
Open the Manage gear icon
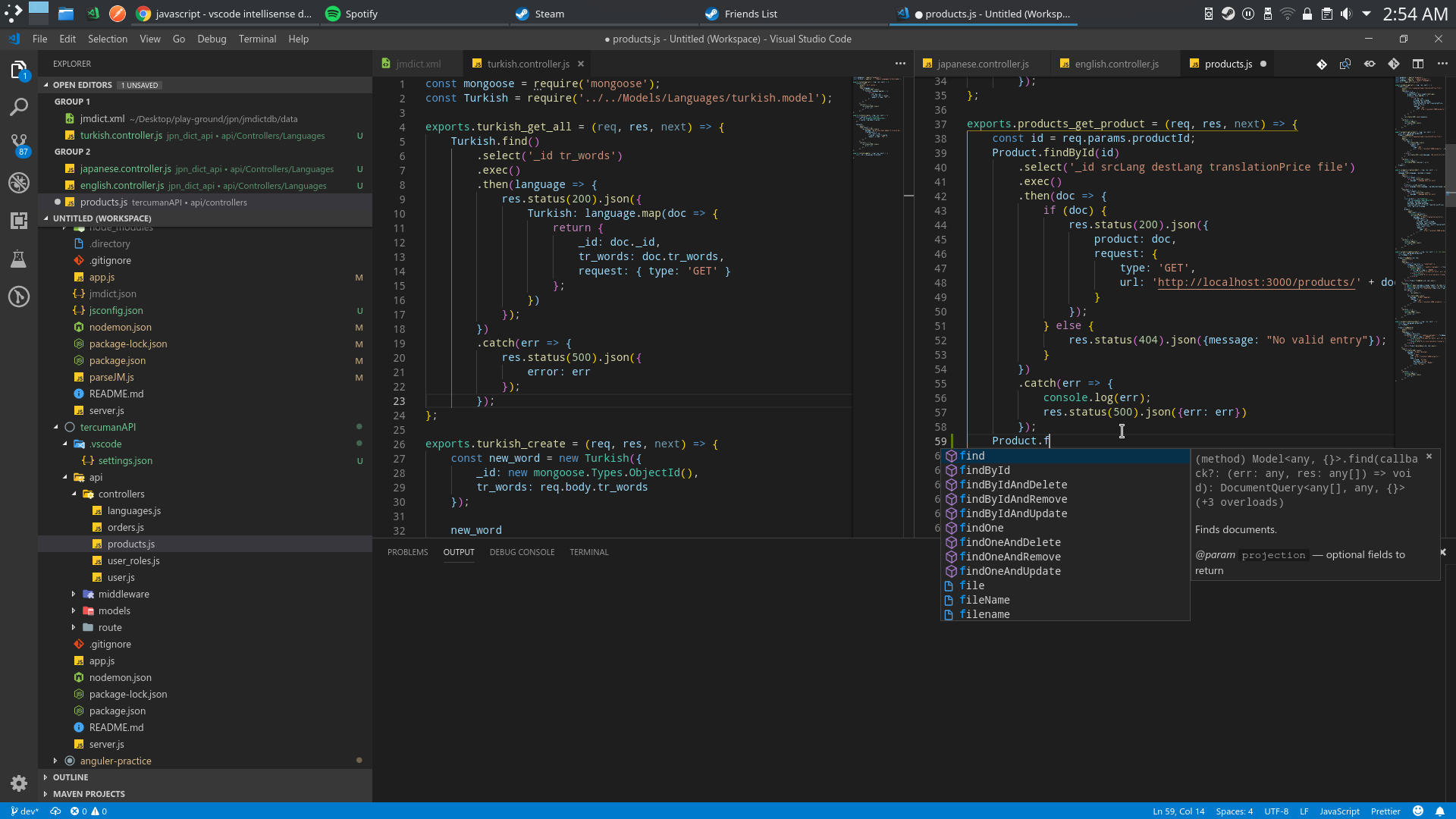[x=19, y=783]
